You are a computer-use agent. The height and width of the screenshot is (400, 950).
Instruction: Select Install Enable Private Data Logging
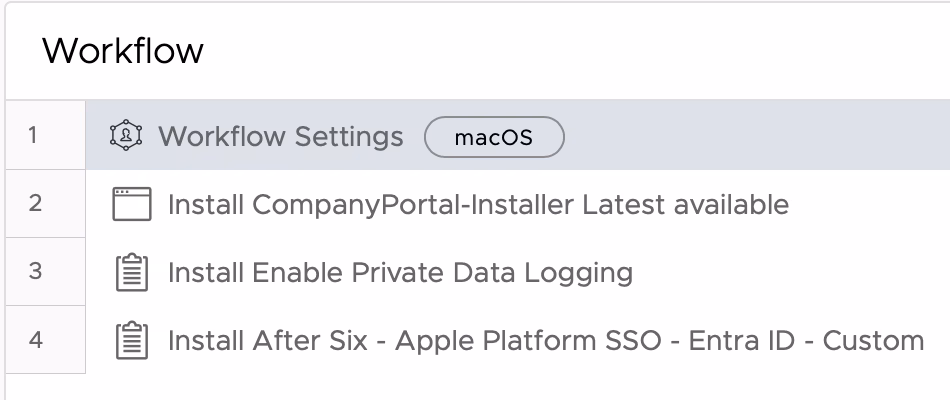(400, 273)
